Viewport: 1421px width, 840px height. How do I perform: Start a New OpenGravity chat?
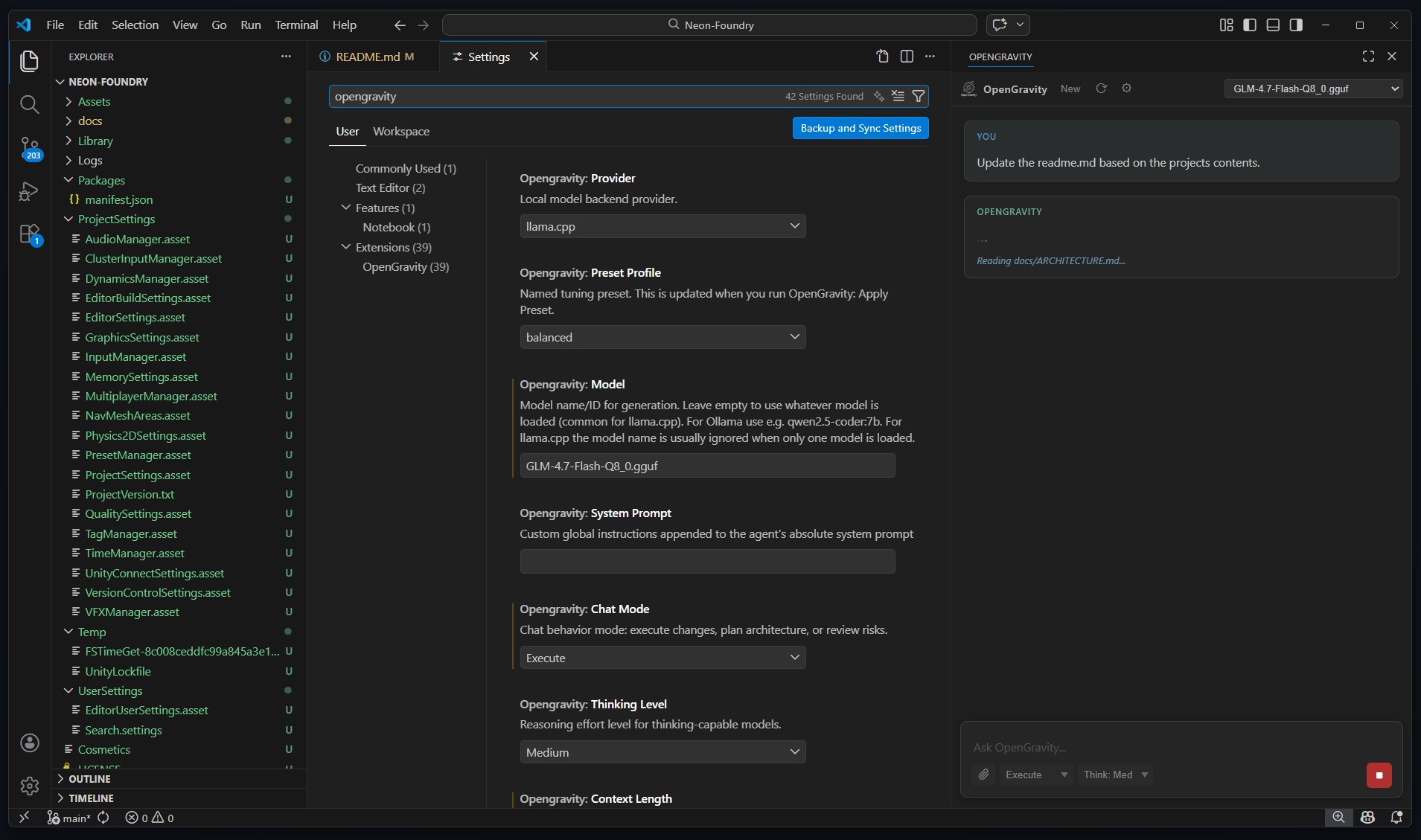1070,89
